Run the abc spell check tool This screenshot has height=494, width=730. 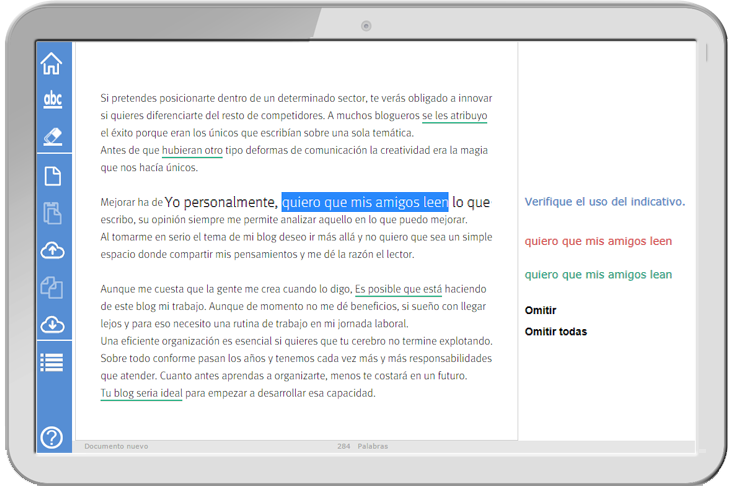point(52,100)
